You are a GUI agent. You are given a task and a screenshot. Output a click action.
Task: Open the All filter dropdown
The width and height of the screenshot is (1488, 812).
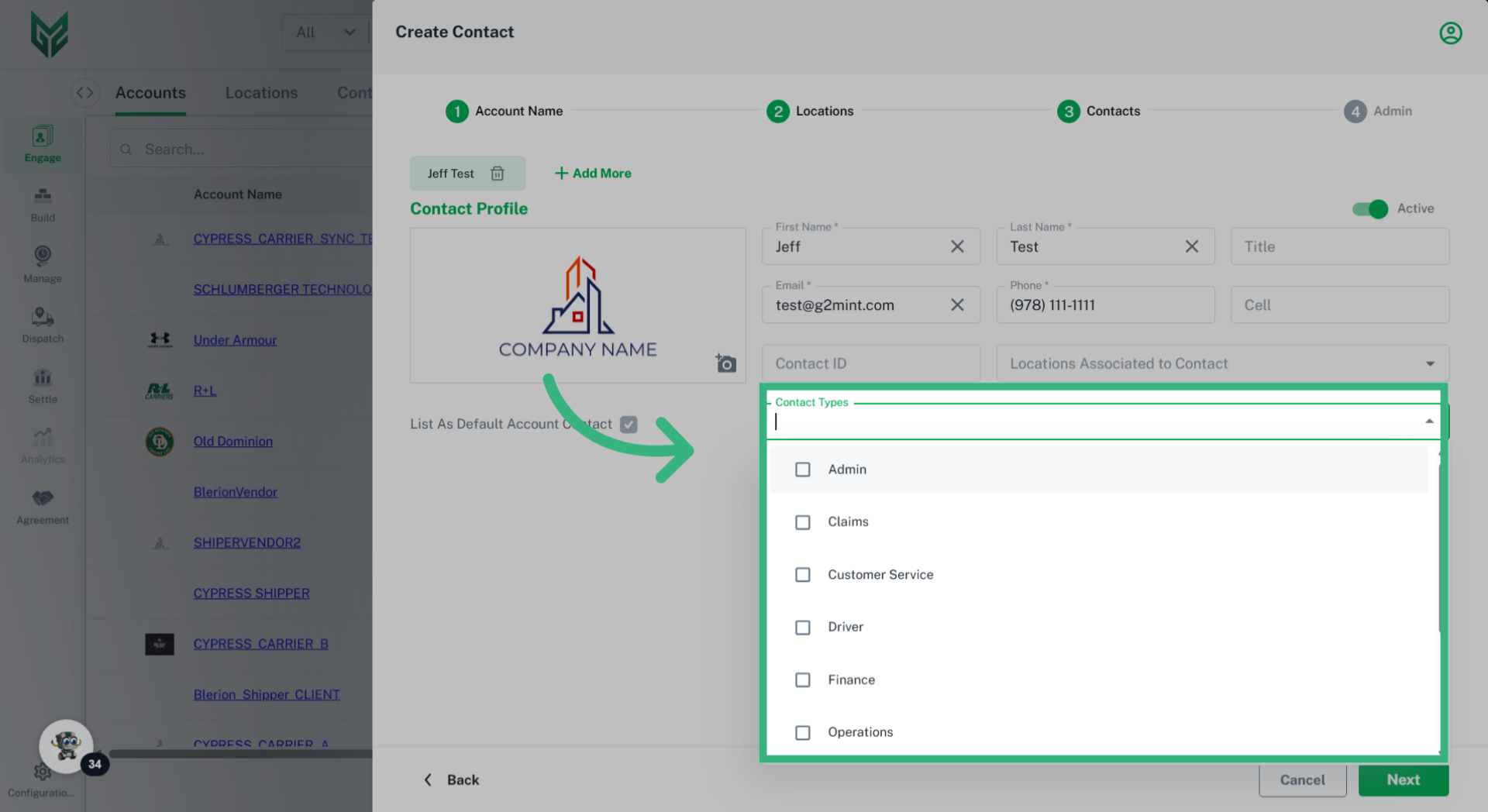pyautogui.click(x=325, y=33)
